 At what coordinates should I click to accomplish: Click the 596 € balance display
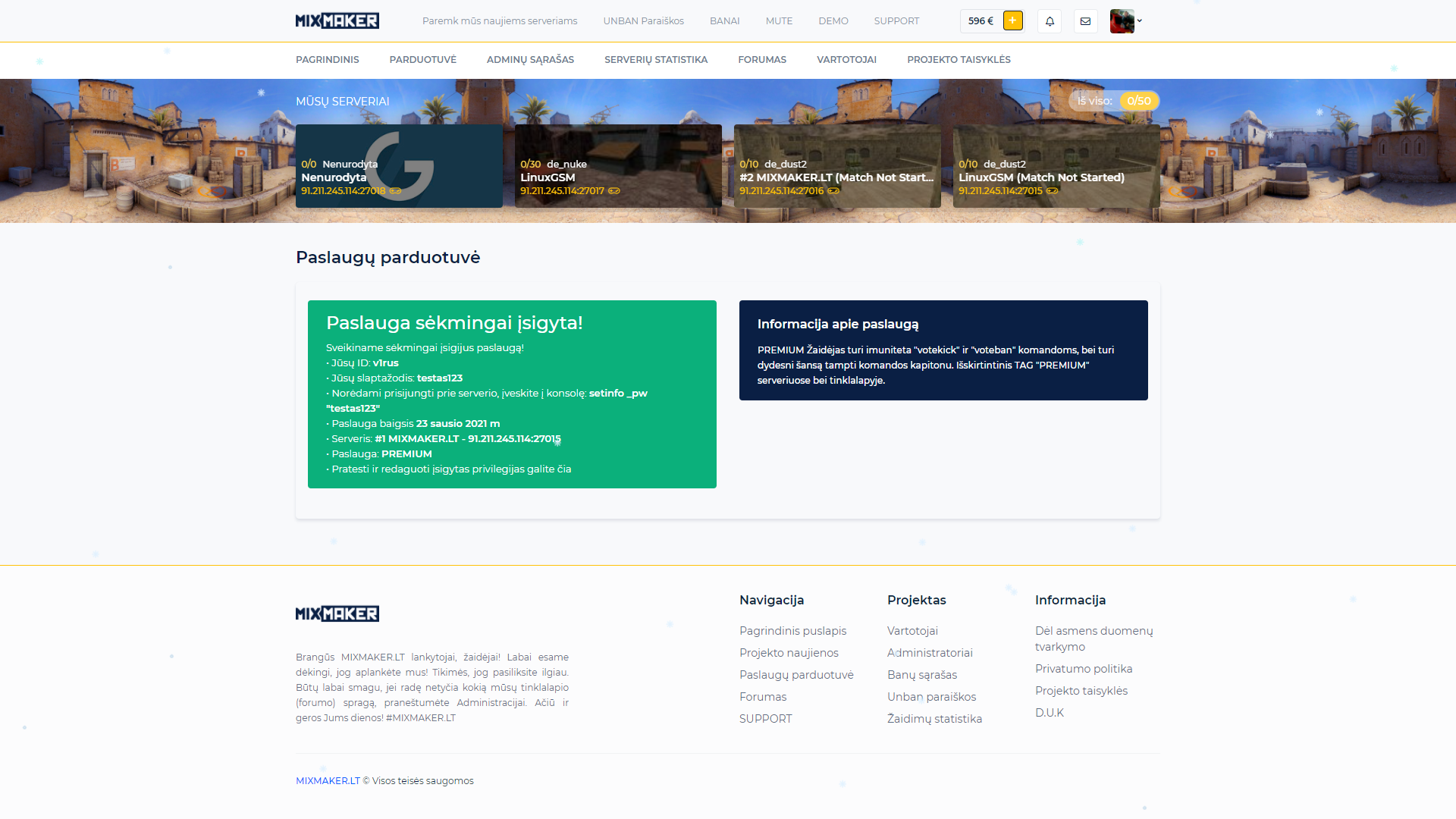981,21
